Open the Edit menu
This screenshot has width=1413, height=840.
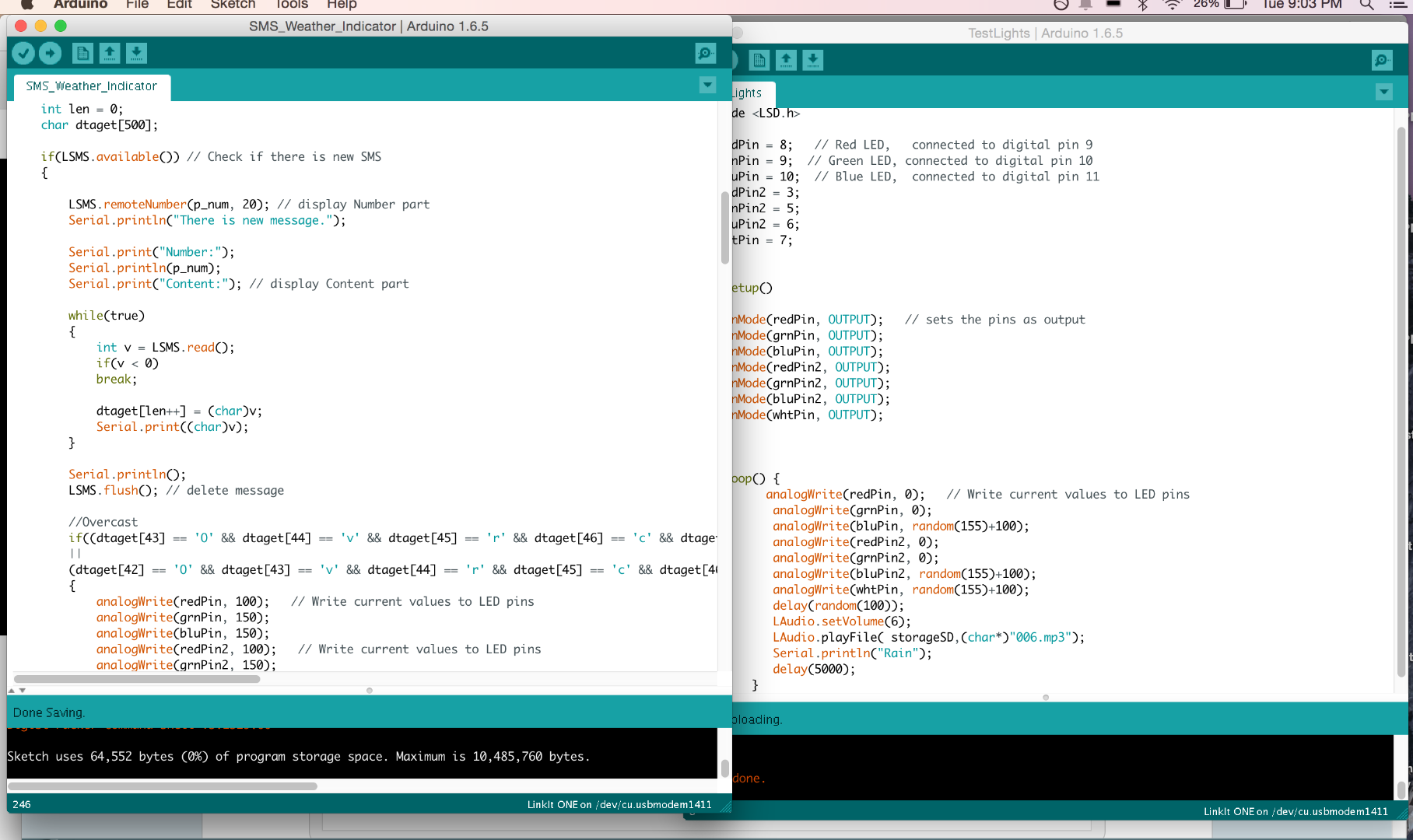180,4
